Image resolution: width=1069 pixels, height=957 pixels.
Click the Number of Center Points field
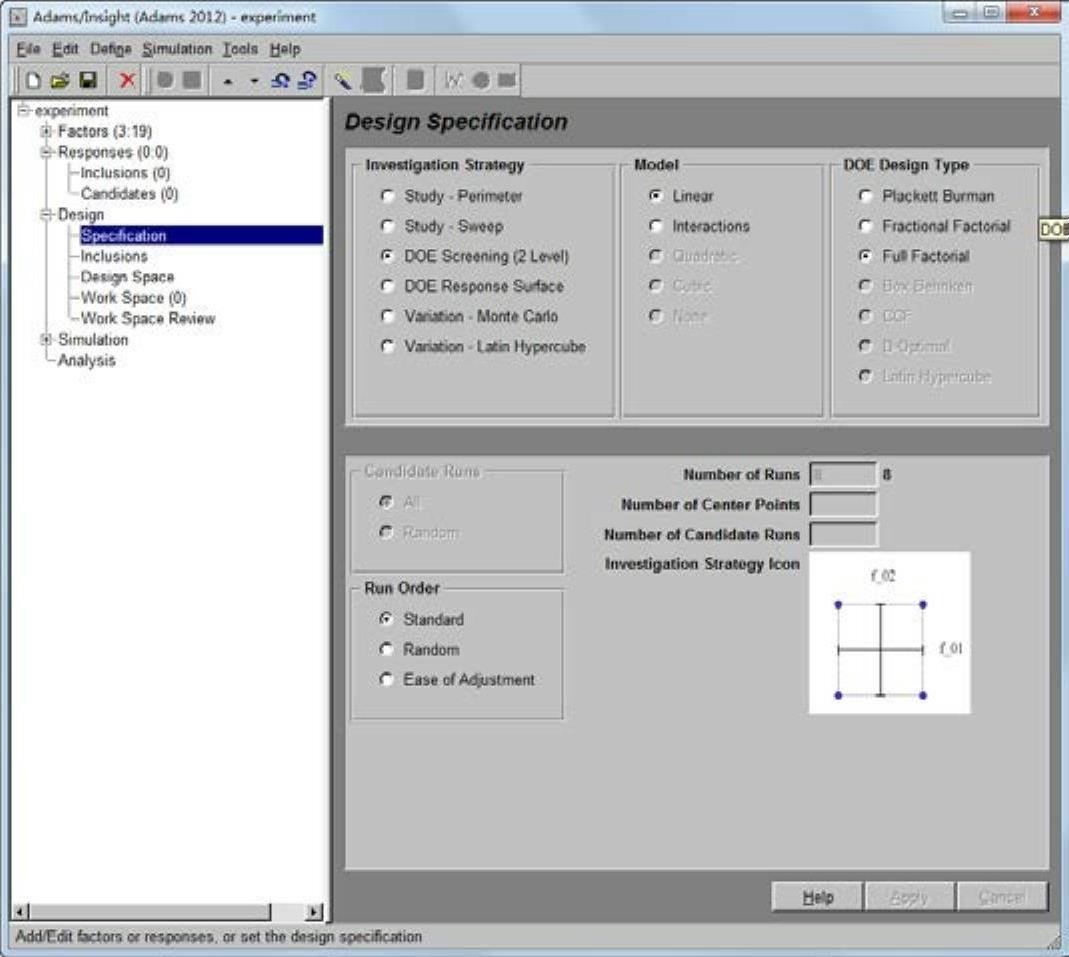coord(843,505)
